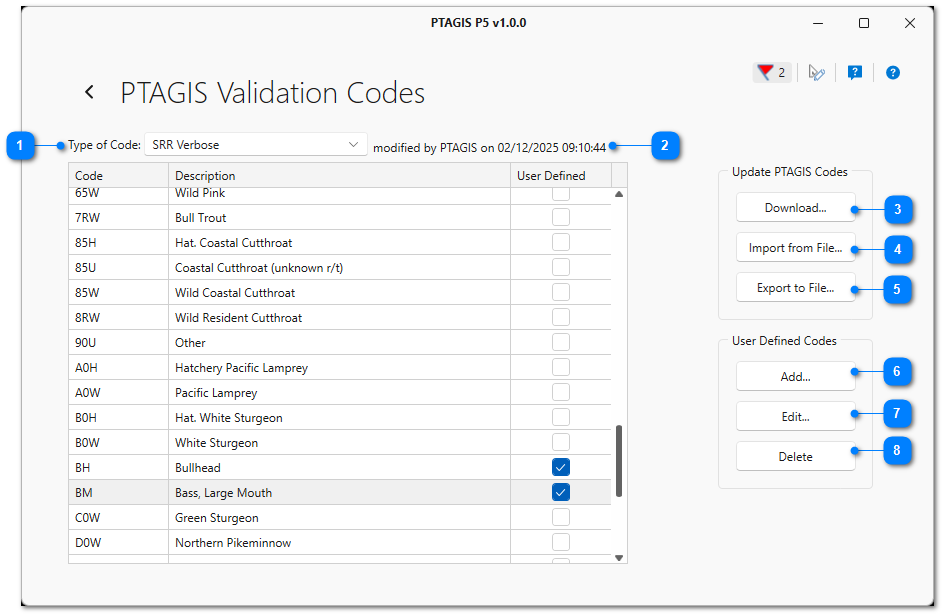The height and width of the screenshot is (616, 944).
Task: Click the table scrollbar down arrow
Action: 619,558
